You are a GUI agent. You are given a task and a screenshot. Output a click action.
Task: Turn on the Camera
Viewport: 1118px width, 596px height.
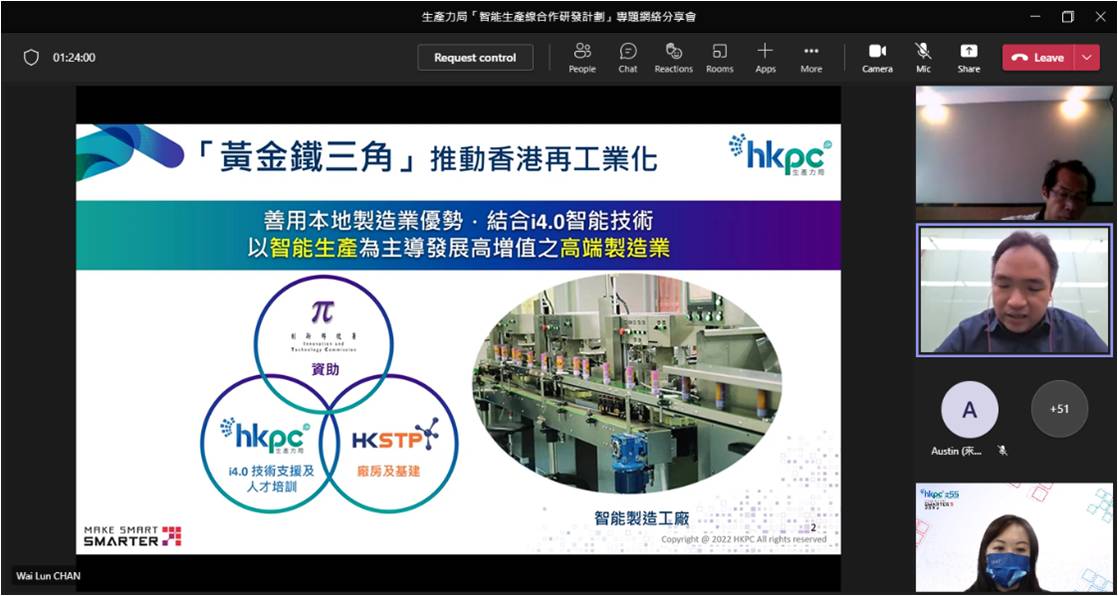[877, 58]
